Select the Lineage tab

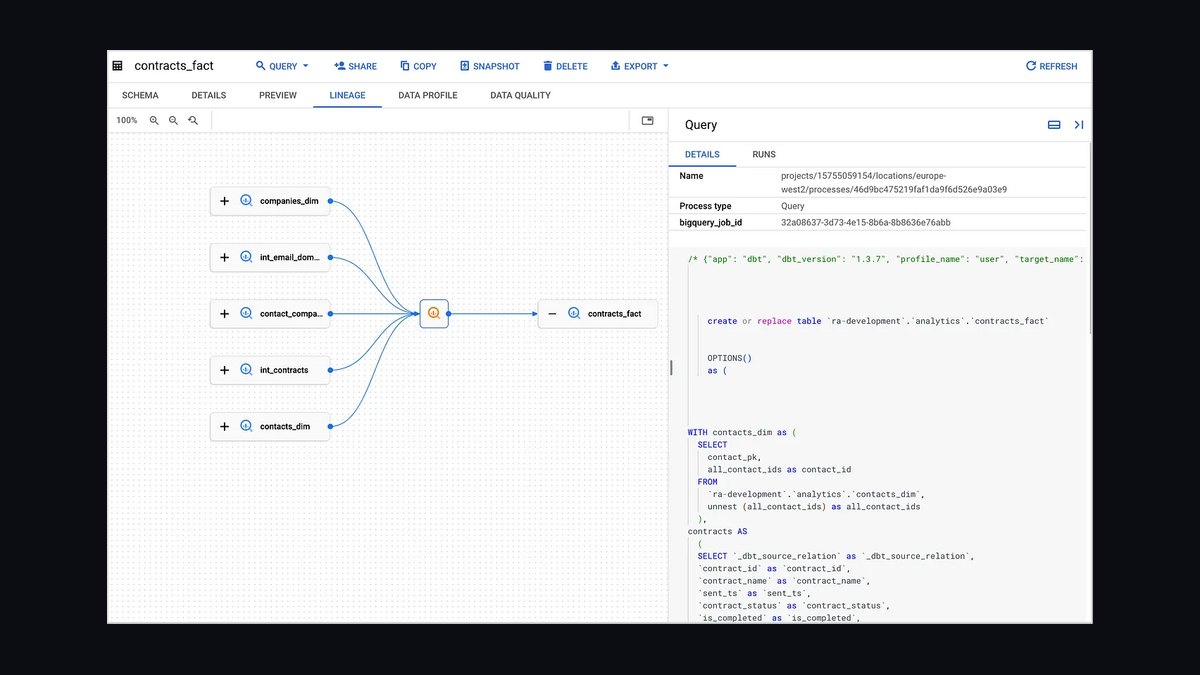point(347,95)
